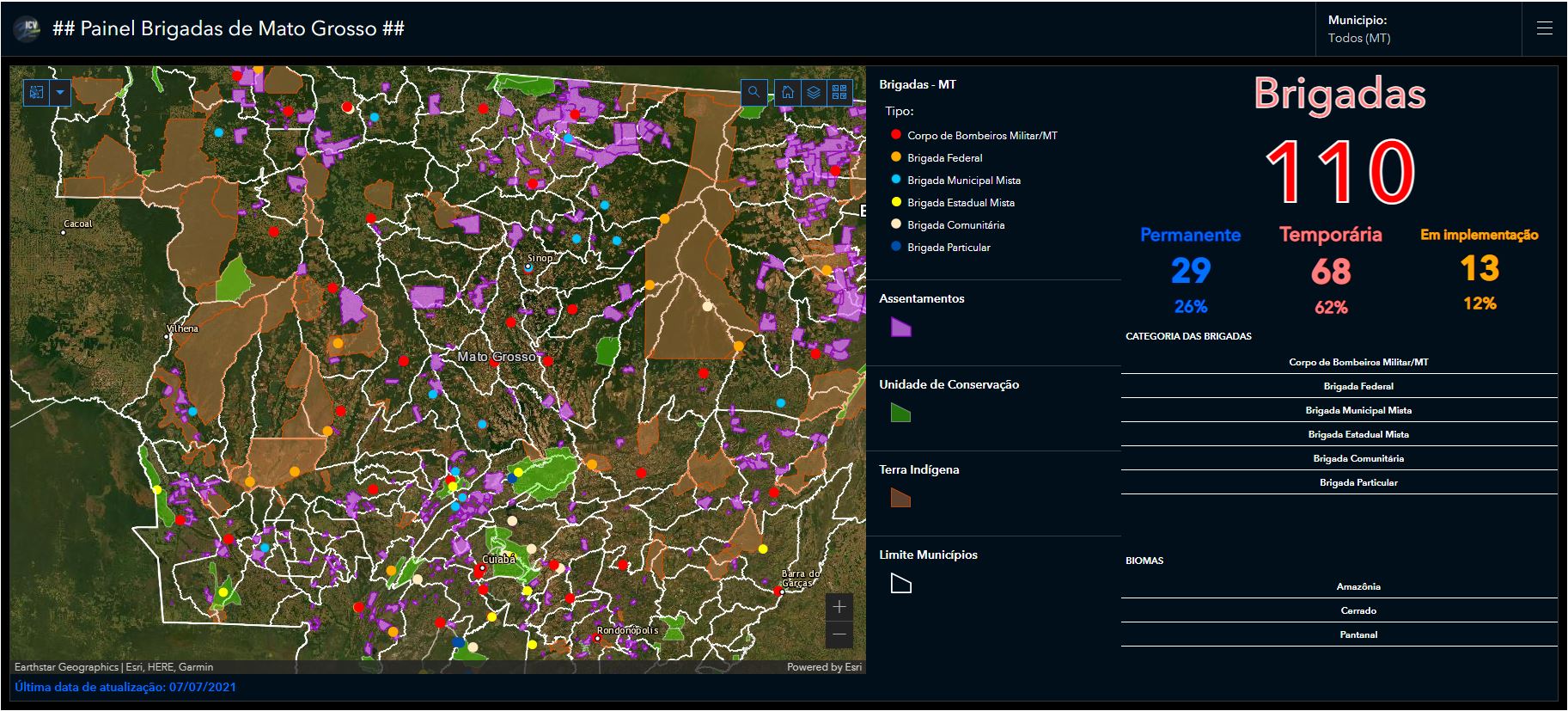The height and width of the screenshot is (711, 1568).
Task: Open the basemap gallery icon
Action: pos(839,92)
